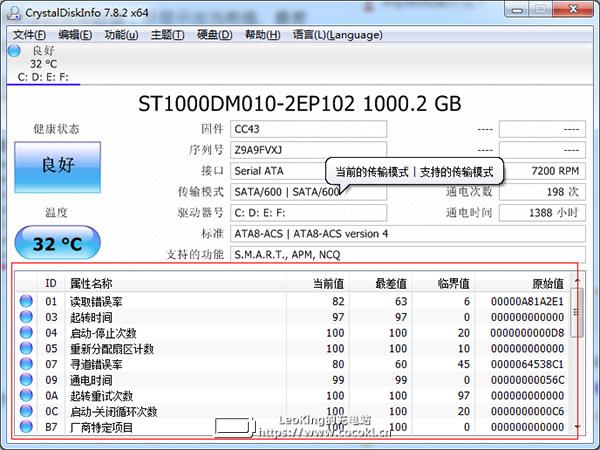This screenshot has height=450, width=600.
Task: Open the 文件(F) menu
Action: tap(29, 35)
